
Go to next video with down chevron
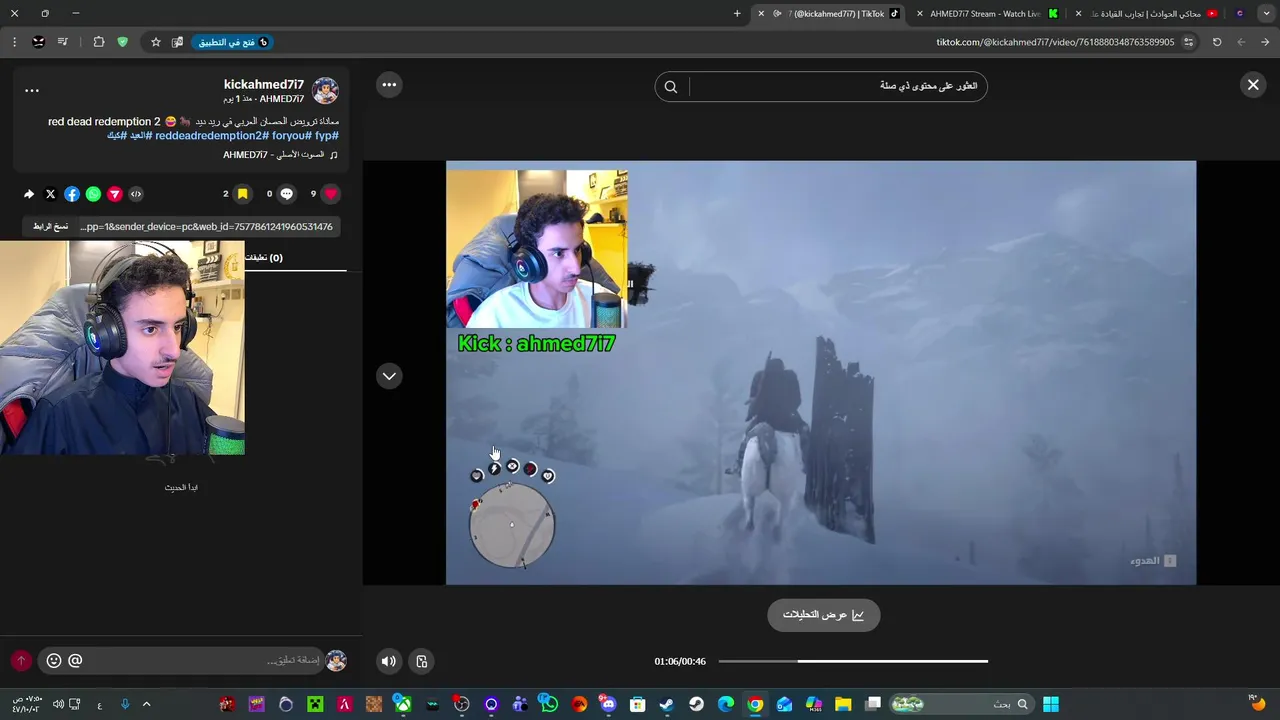tap(389, 376)
